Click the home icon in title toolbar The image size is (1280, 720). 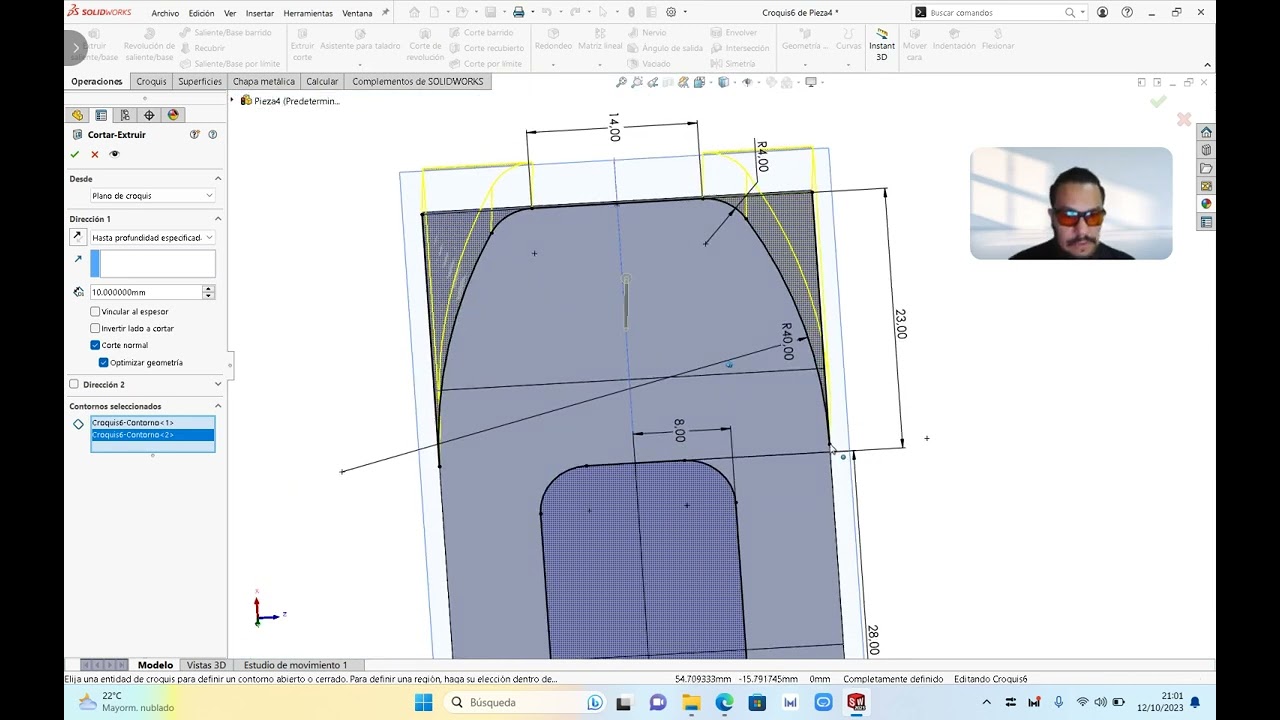[x=414, y=12]
